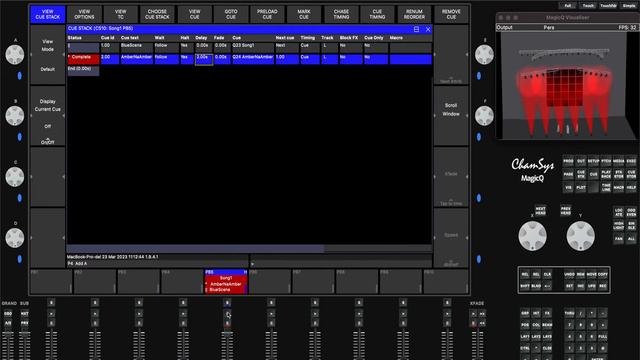Toggle the BLIND key
Viewport: 640px width, 360px height.
536,286
